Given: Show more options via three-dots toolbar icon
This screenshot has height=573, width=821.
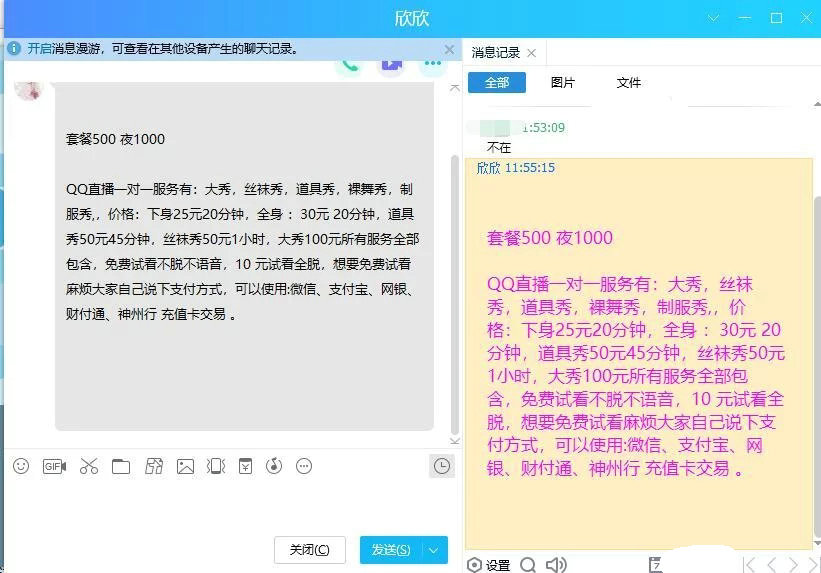Looking at the screenshot, I should tap(305, 466).
